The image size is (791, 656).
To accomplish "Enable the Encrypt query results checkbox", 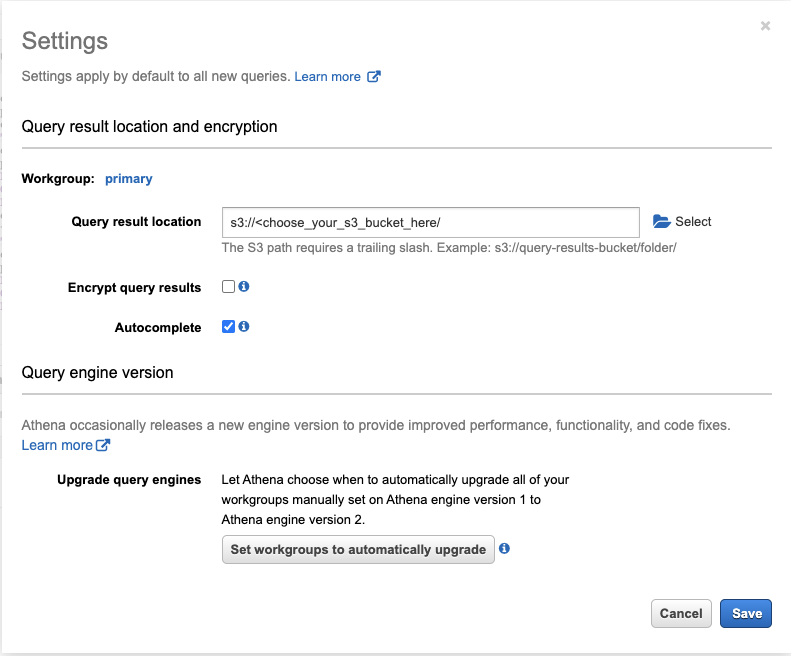I will (x=228, y=287).
